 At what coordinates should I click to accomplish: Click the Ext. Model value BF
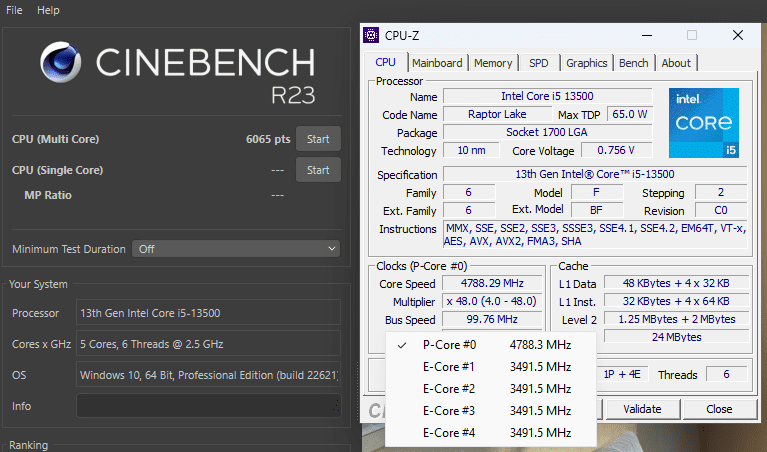597,210
